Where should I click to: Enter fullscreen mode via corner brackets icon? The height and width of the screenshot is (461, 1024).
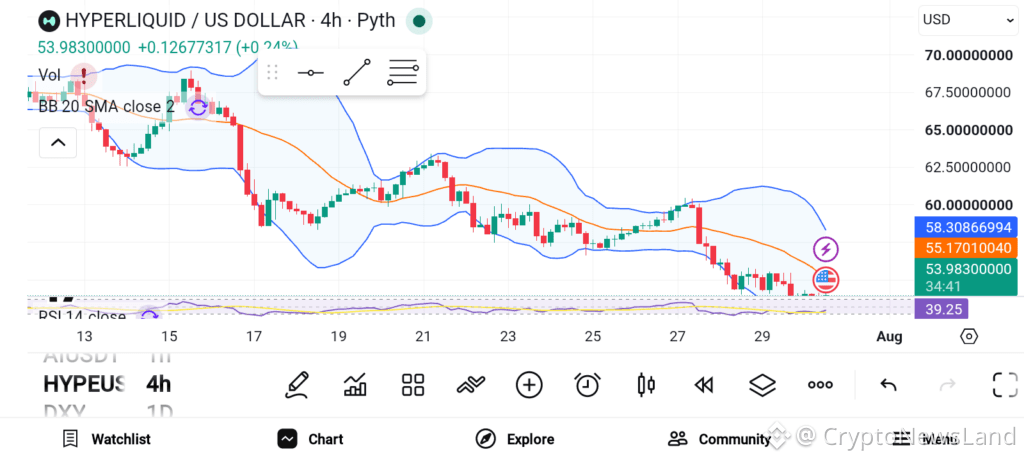[x=1005, y=385]
